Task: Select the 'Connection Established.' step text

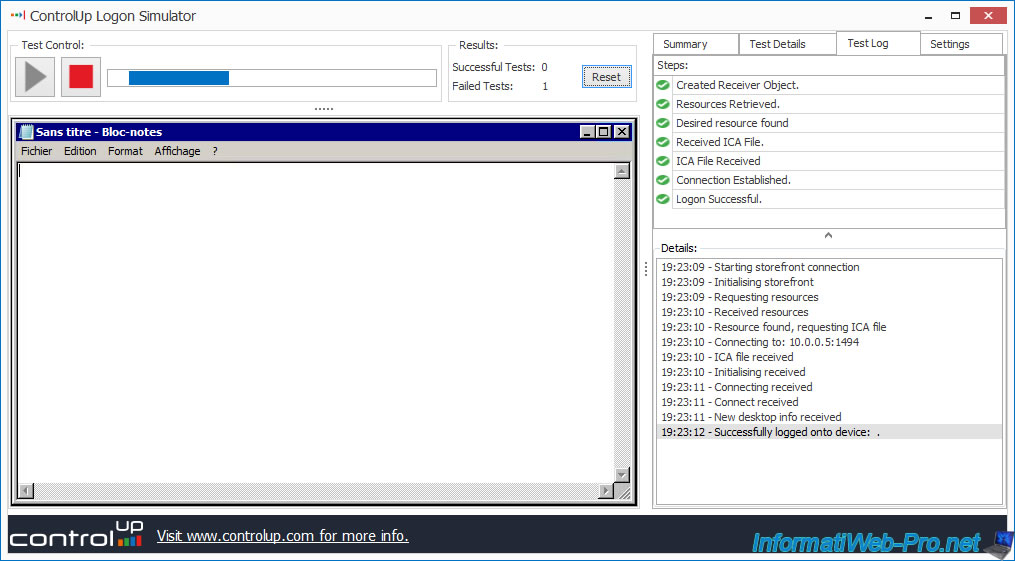Action: (x=733, y=180)
